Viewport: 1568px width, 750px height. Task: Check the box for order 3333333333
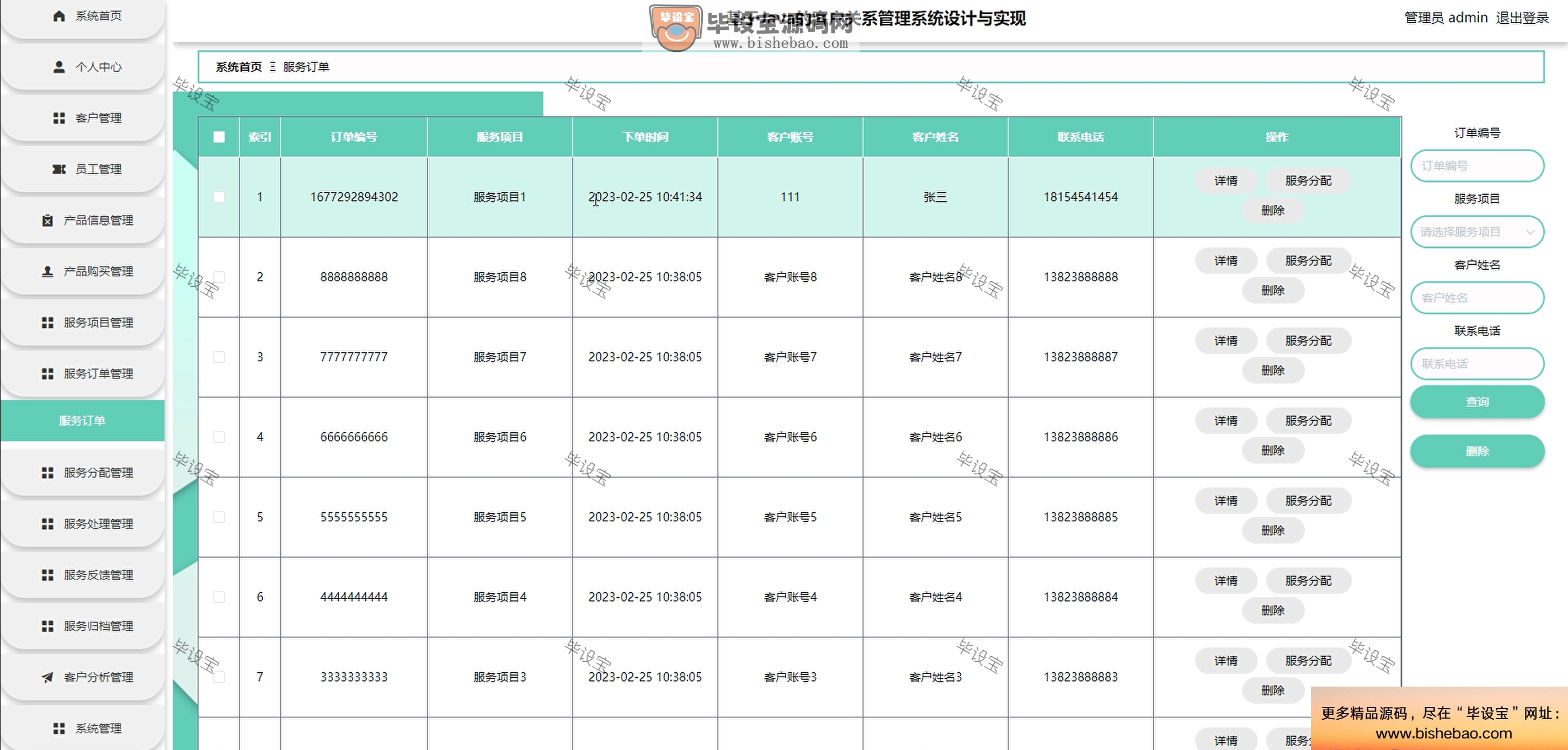[219, 677]
